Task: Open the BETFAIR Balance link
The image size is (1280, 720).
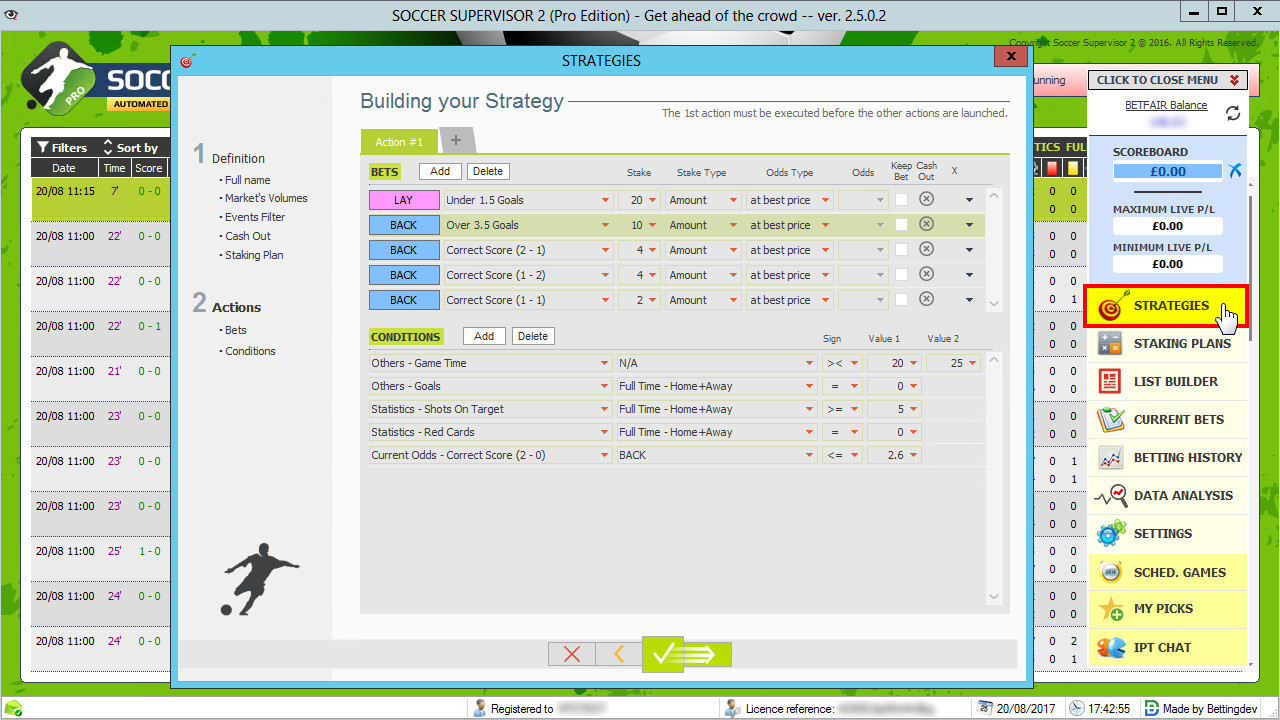Action: (x=1166, y=105)
